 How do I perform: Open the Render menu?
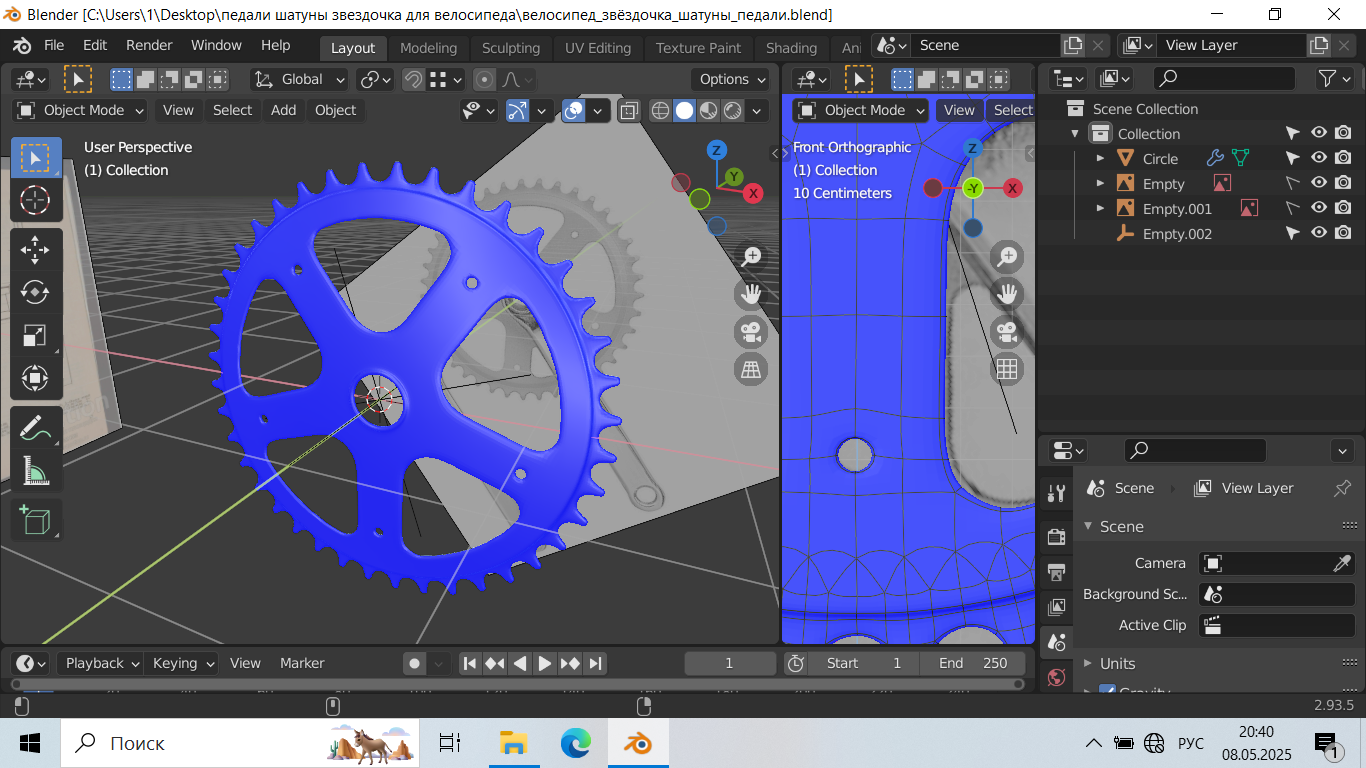pyautogui.click(x=149, y=46)
